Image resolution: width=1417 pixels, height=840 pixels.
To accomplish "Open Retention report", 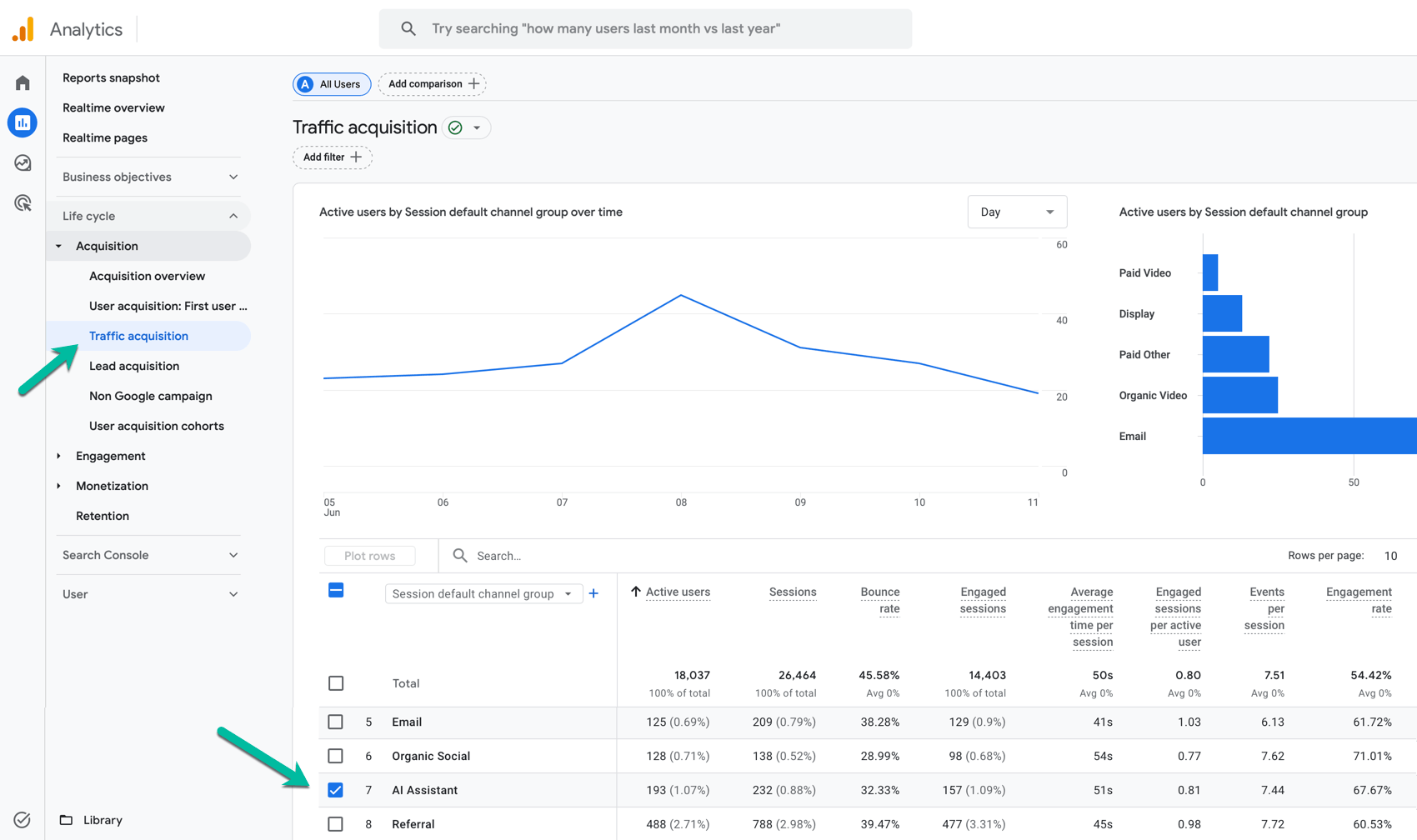I will (x=103, y=516).
